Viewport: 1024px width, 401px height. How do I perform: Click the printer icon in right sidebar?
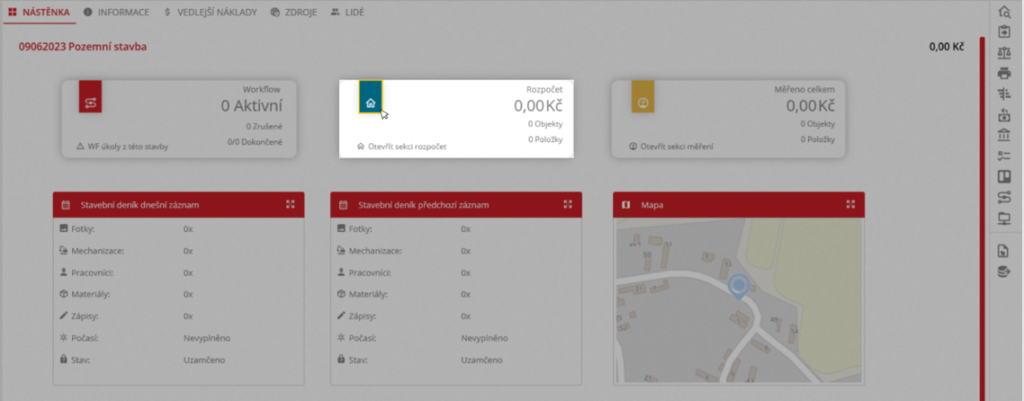(1005, 73)
